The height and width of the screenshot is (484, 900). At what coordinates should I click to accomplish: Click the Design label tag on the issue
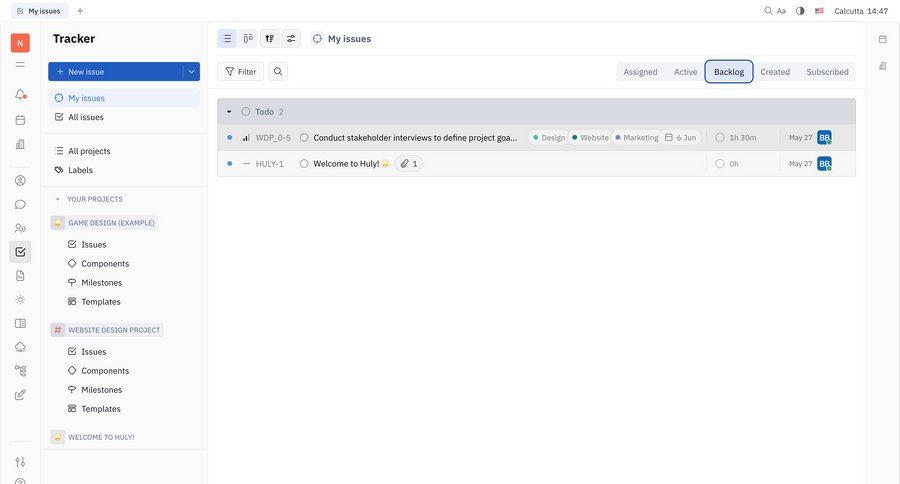tap(549, 138)
